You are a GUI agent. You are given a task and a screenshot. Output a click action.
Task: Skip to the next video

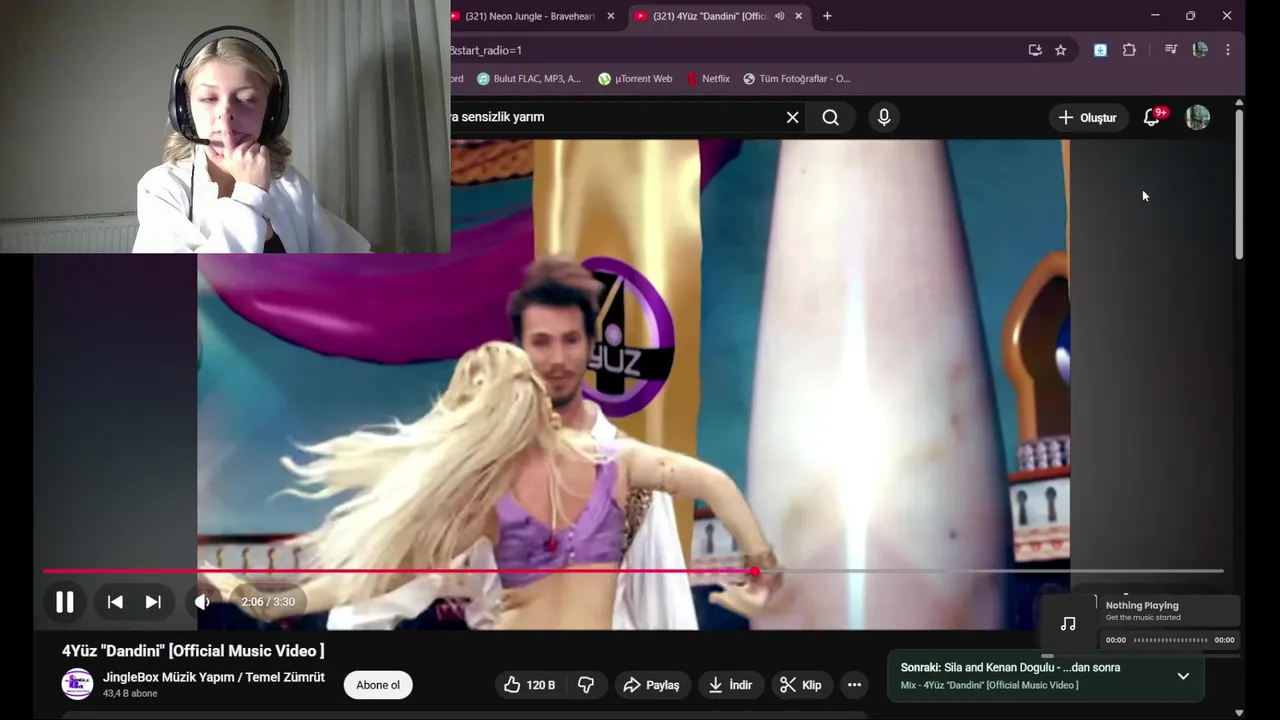(x=153, y=602)
